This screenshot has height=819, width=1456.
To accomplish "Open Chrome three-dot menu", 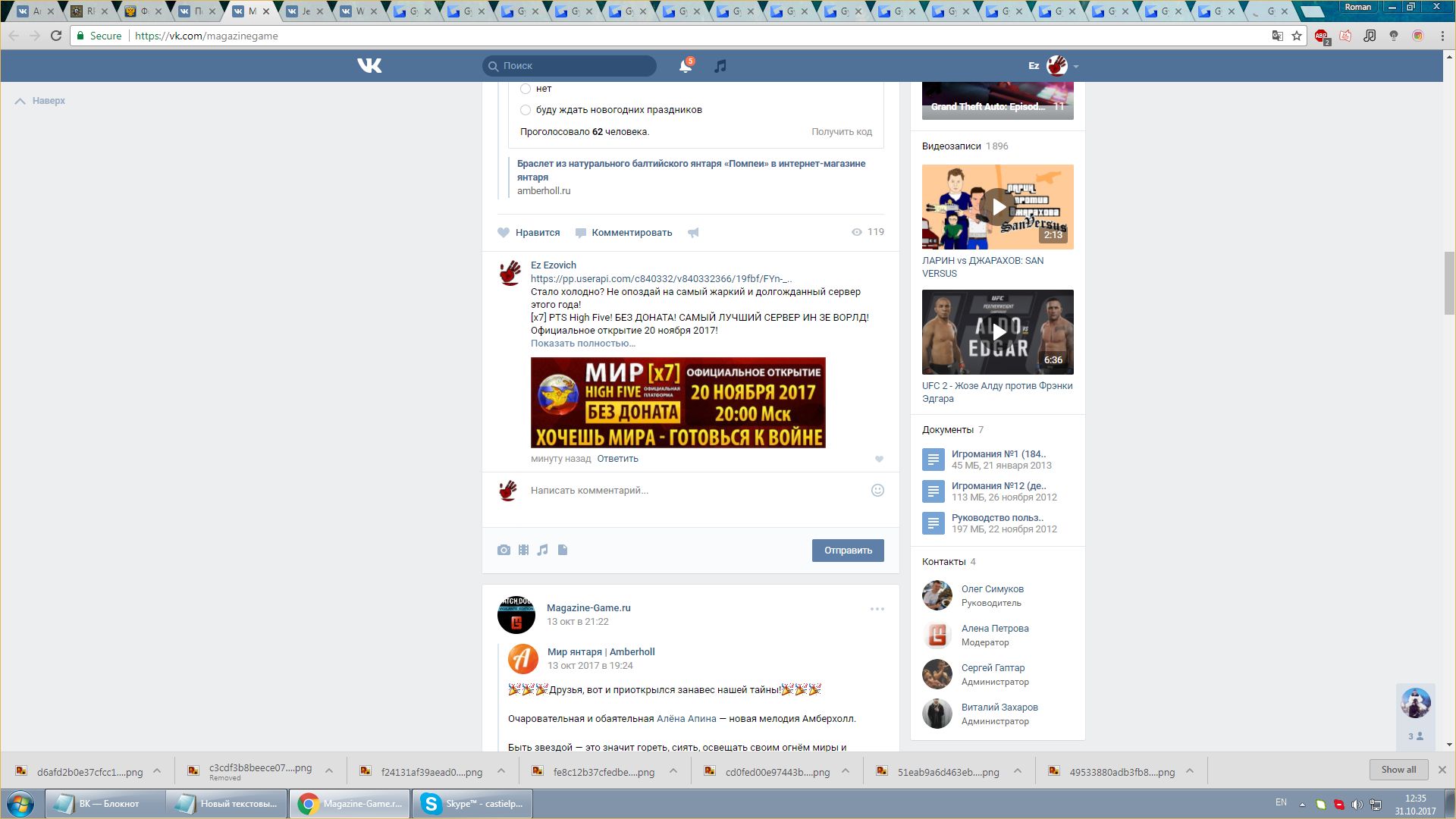I will click(x=1442, y=36).
